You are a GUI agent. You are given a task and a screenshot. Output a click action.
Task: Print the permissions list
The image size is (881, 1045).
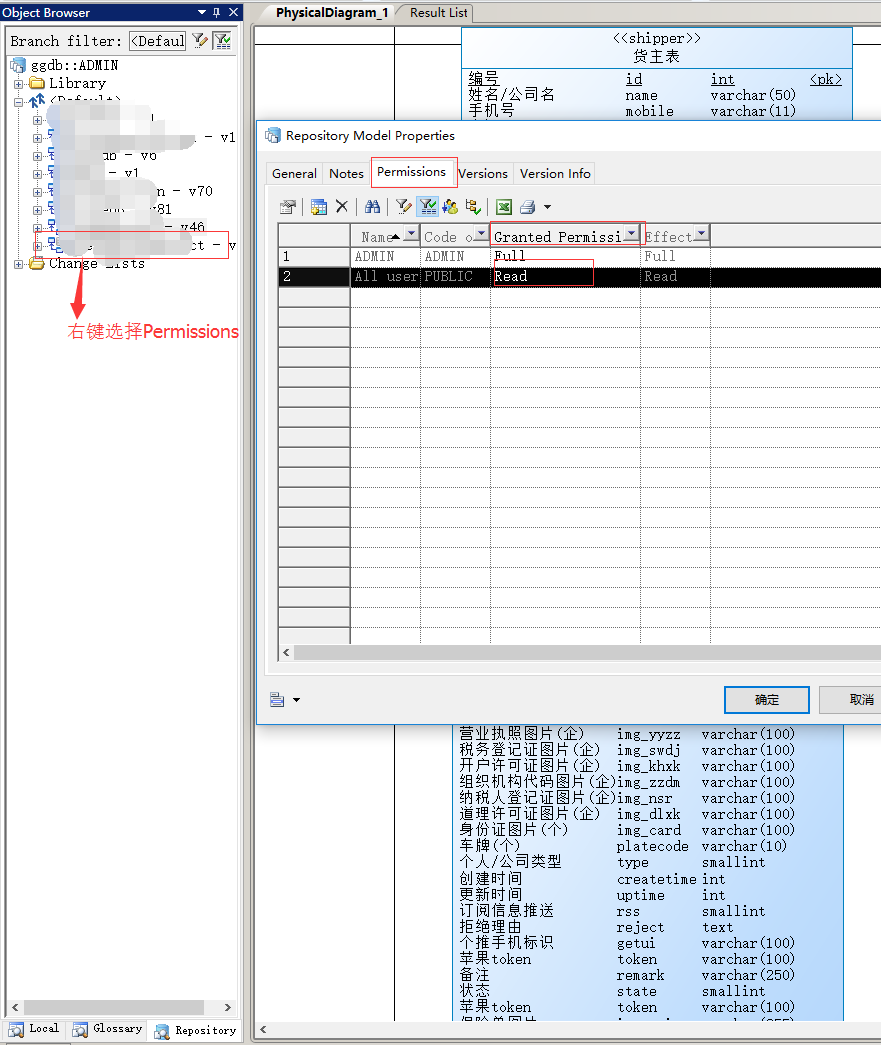(526, 207)
